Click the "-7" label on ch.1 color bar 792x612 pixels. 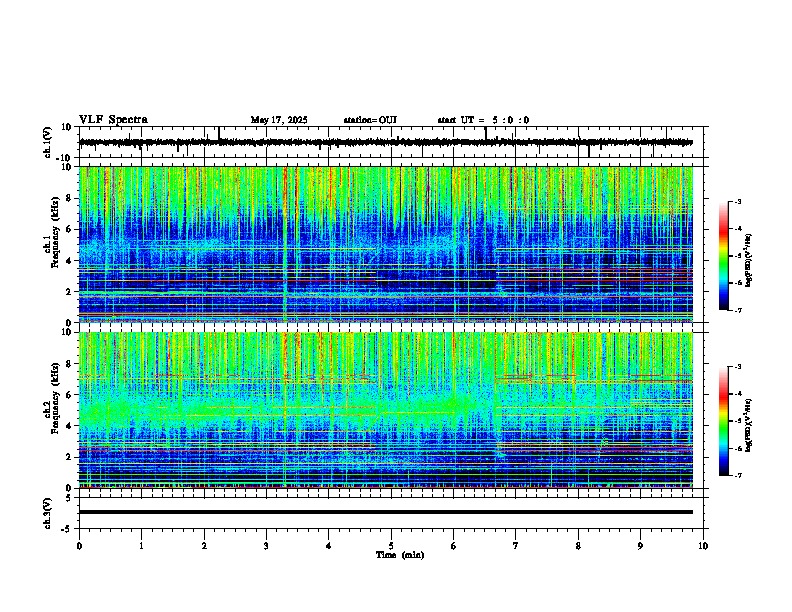[737, 310]
